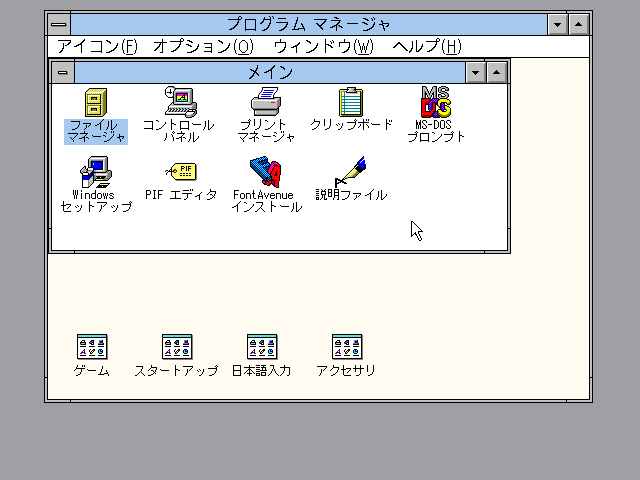The height and width of the screenshot is (480, 640).
Task: Click the プログラム マネージャ title bar
Action: [309, 24]
